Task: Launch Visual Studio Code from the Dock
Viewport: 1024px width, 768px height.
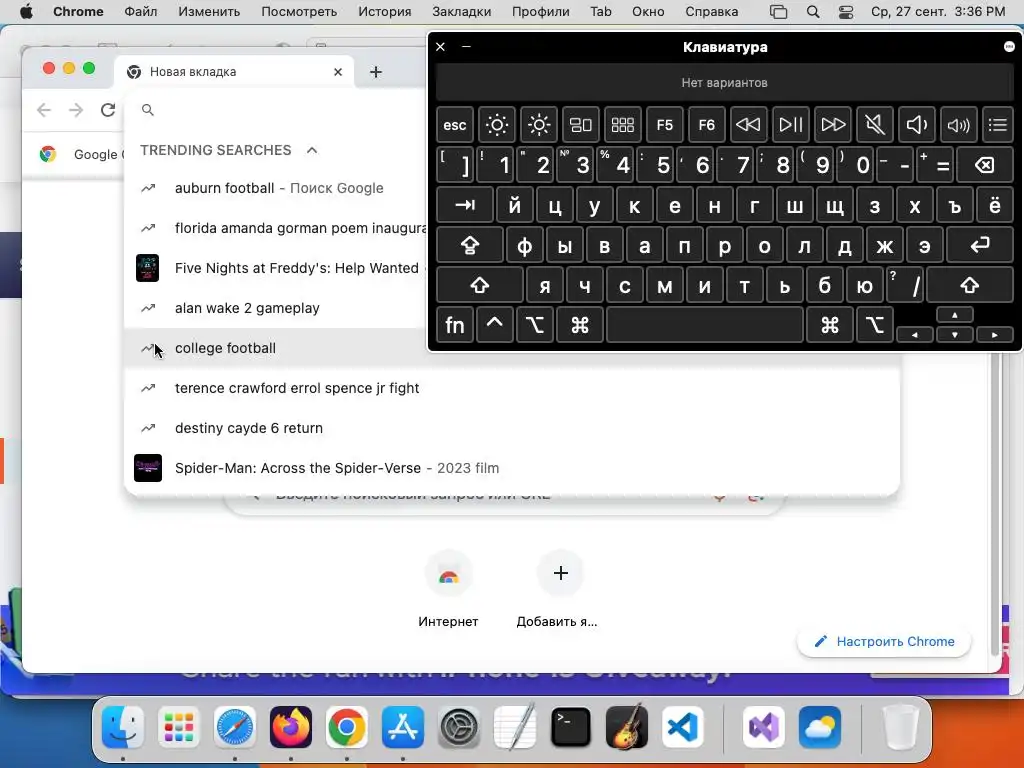Action: pyautogui.click(x=682, y=727)
